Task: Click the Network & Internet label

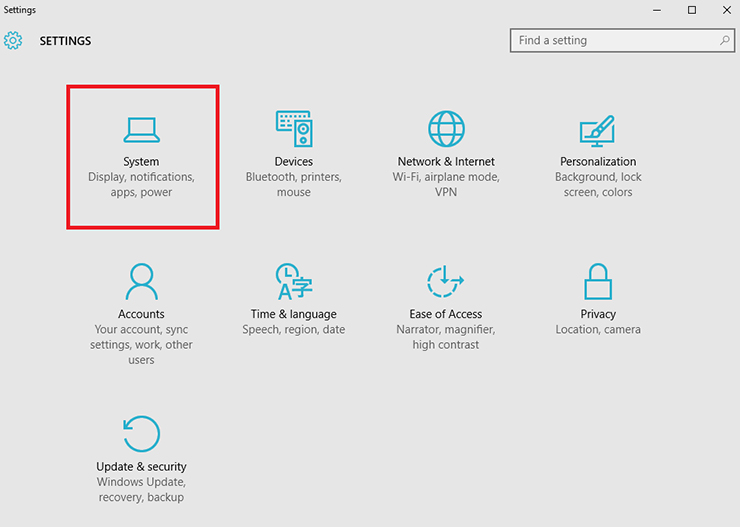Action: tap(446, 161)
